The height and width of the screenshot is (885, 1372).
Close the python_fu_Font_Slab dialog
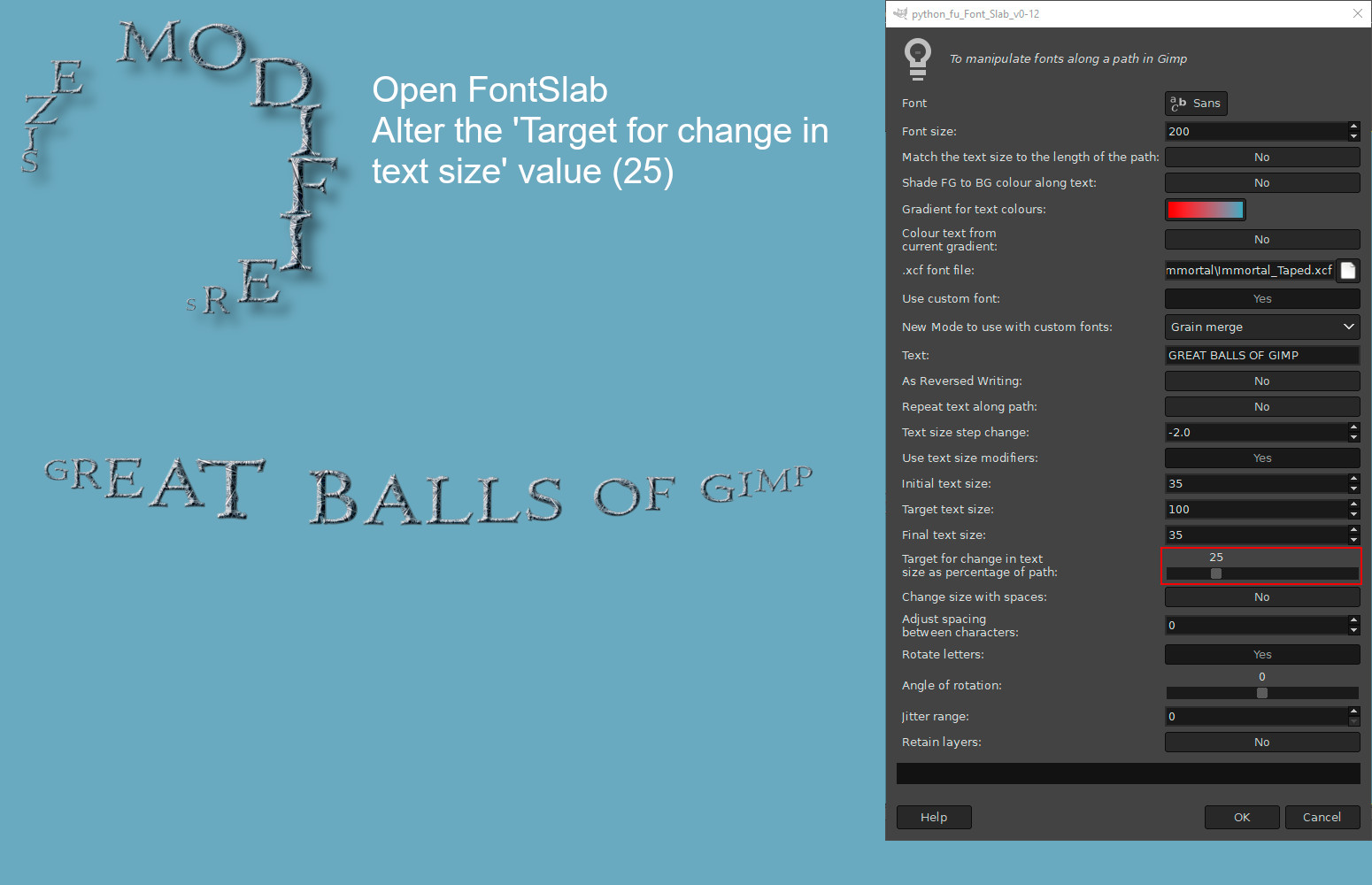[x=1358, y=13]
